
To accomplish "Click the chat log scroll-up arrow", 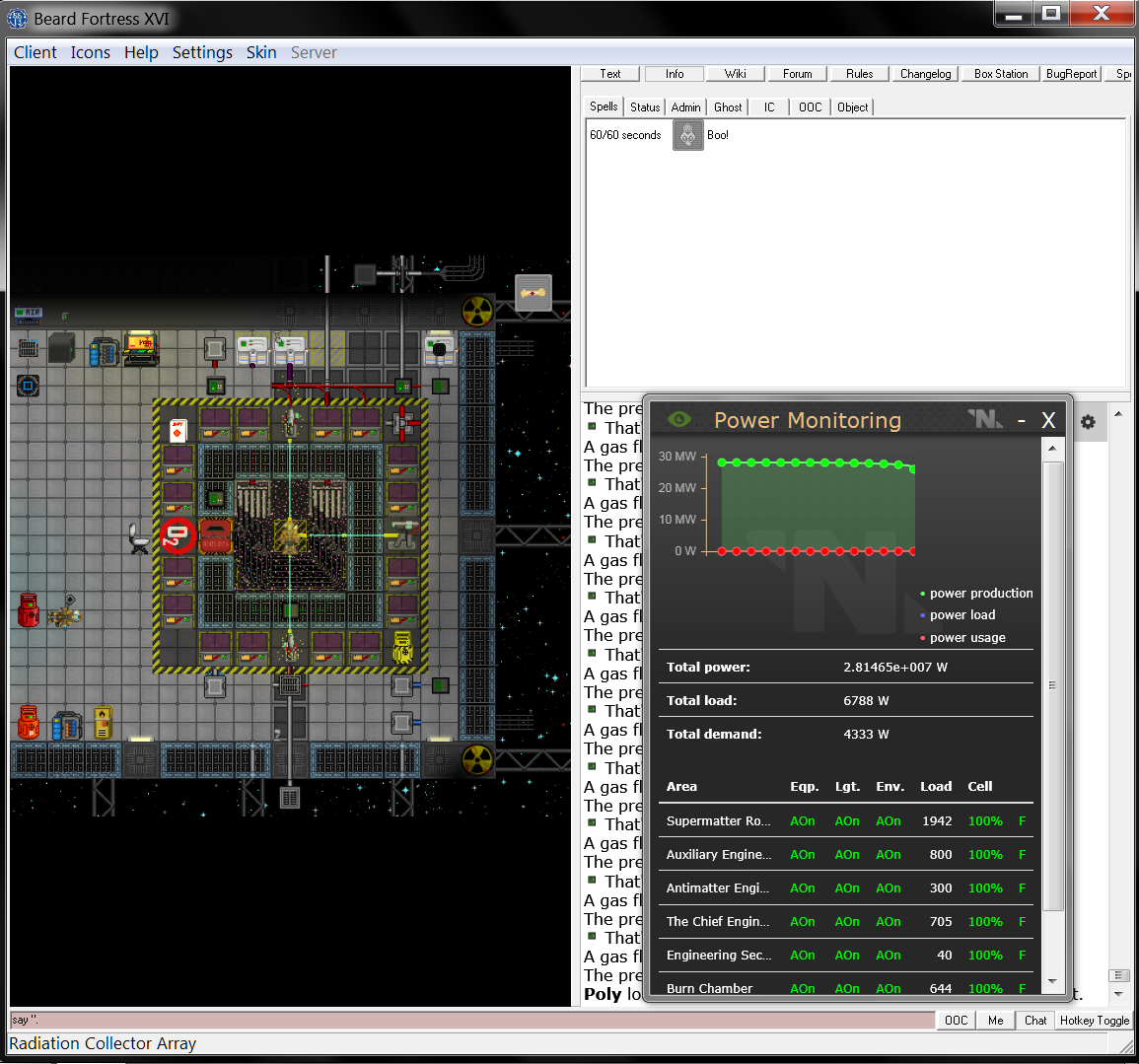I will point(1118,414).
